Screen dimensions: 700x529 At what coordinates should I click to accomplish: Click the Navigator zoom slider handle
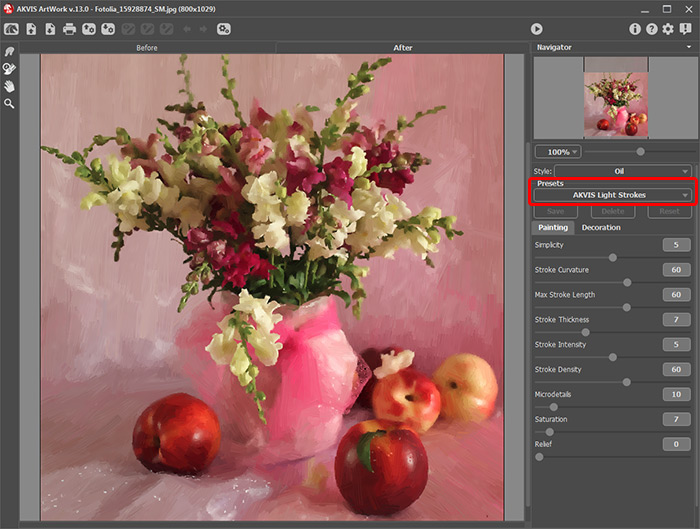click(x=641, y=152)
